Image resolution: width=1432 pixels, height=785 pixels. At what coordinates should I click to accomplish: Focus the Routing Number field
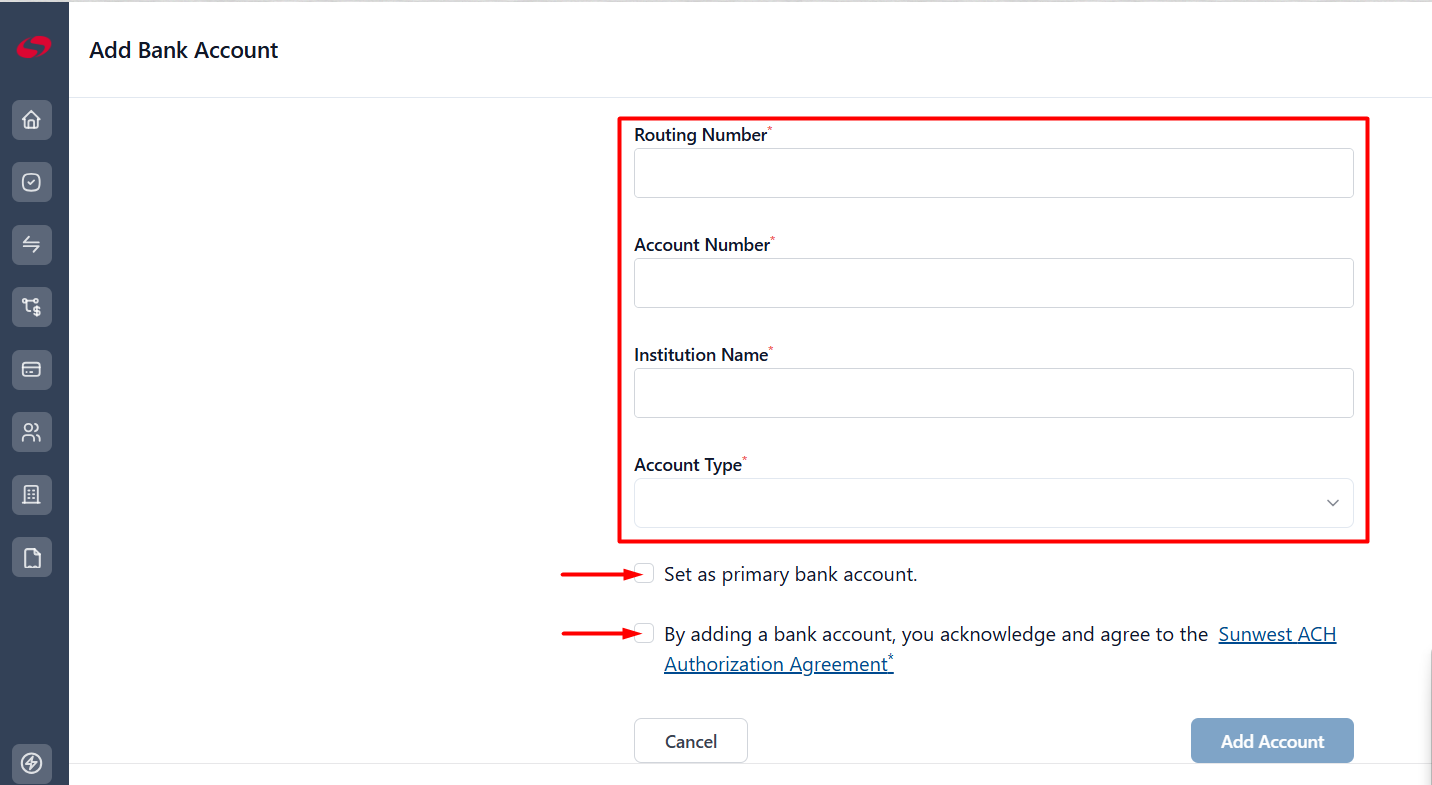pyautogui.click(x=994, y=173)
